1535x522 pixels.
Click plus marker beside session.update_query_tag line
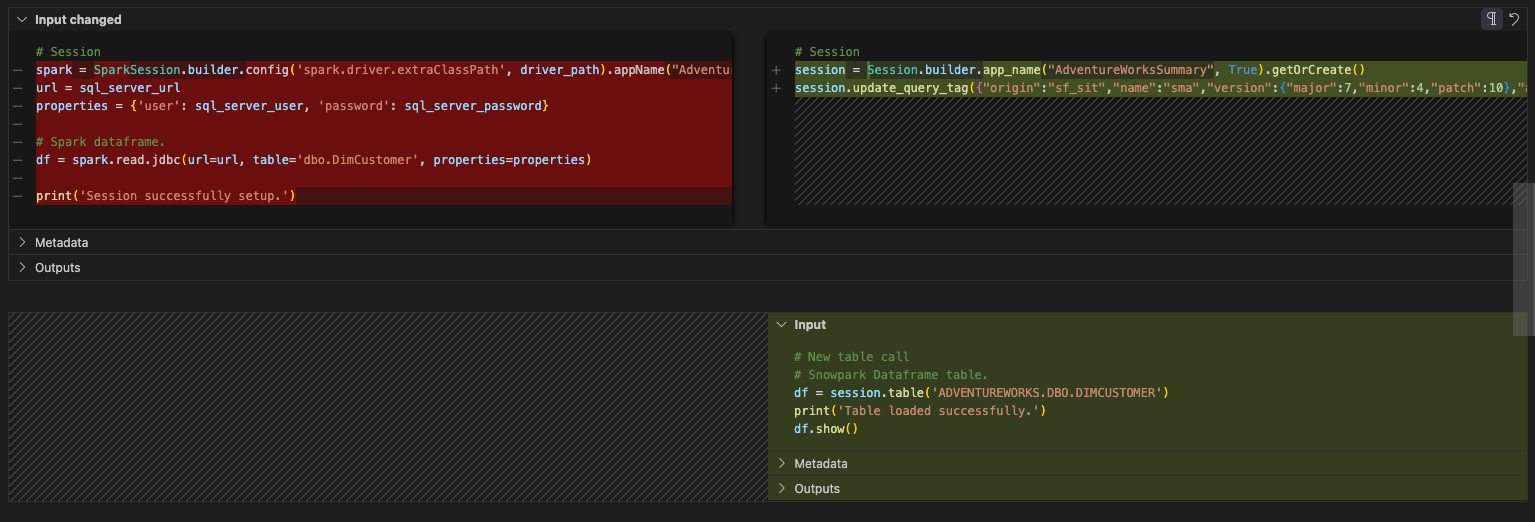coord(777,88)
